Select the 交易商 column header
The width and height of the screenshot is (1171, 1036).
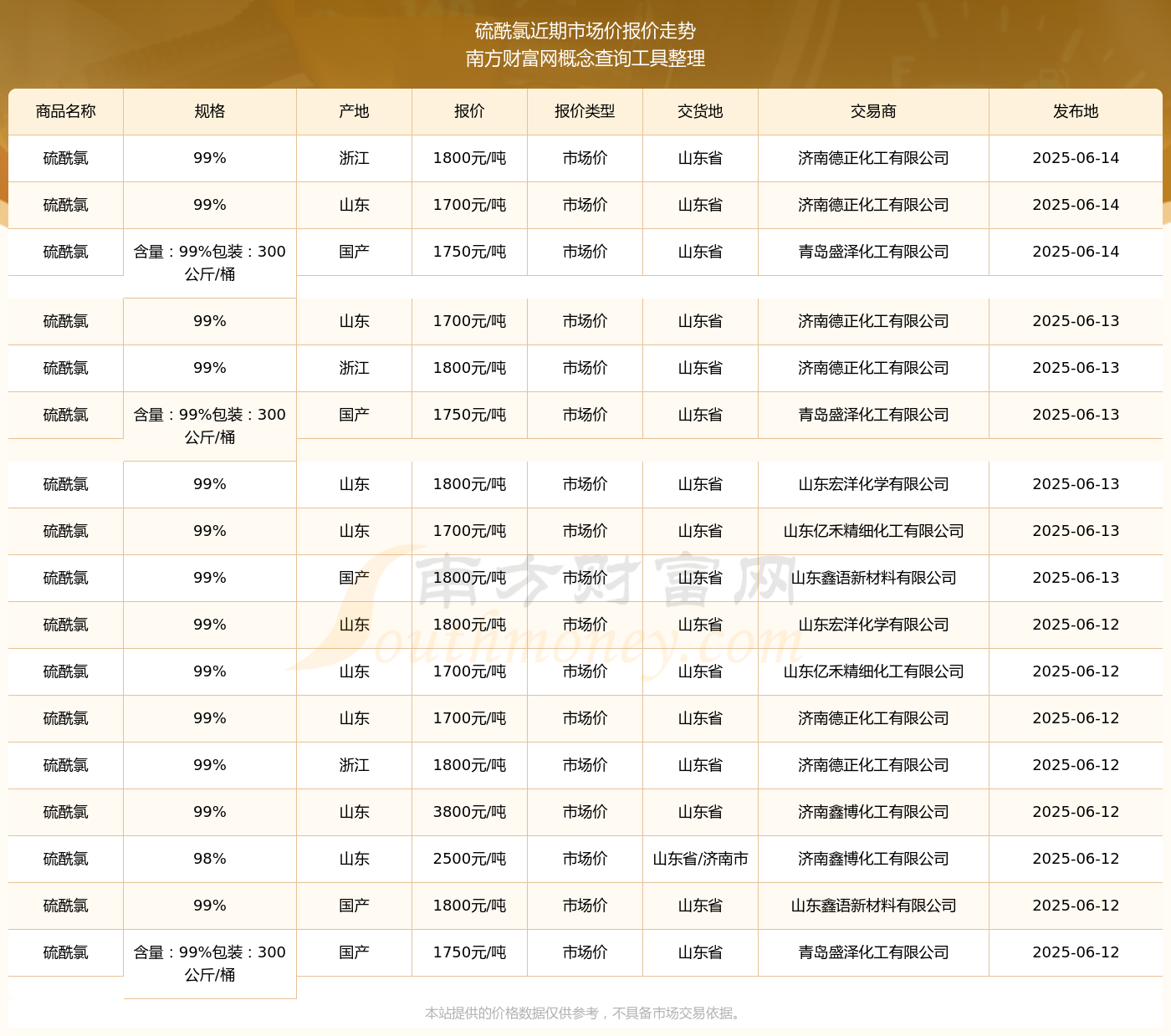874,112
